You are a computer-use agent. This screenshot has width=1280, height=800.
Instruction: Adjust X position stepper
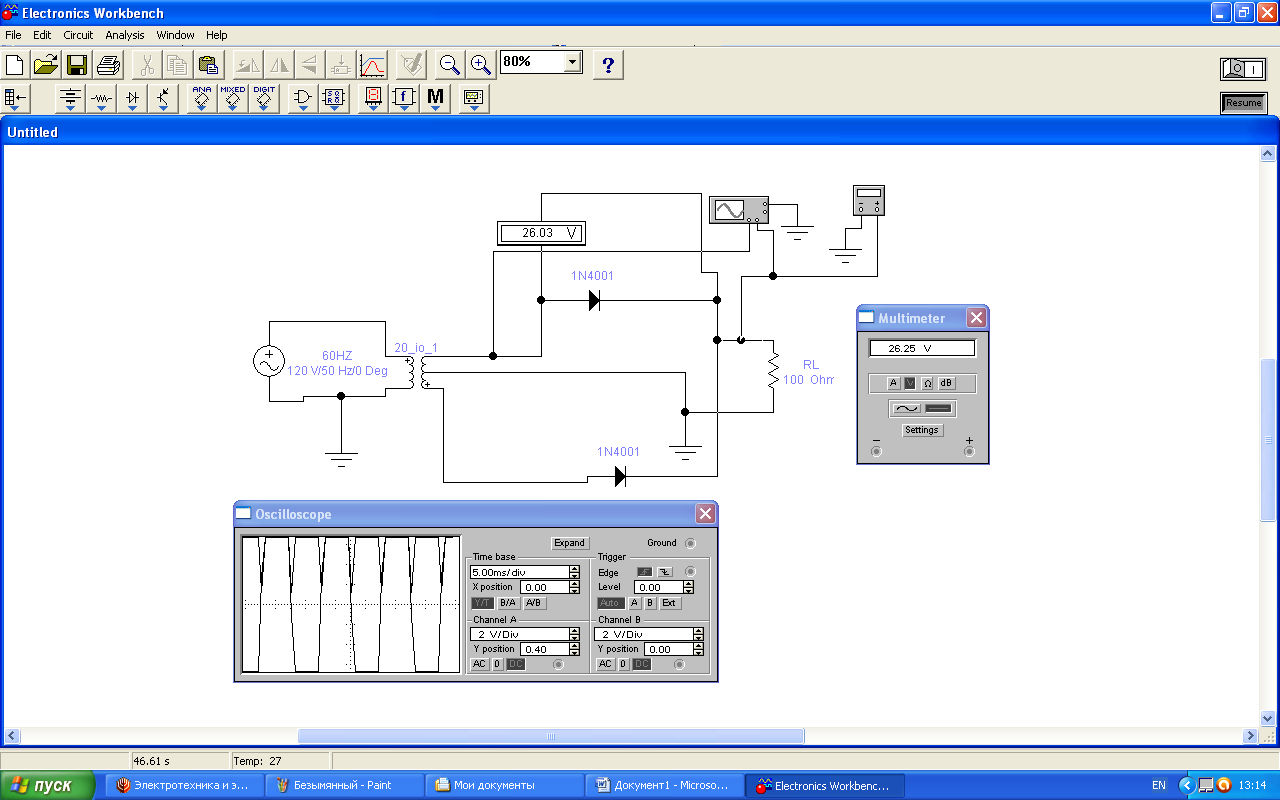pyautogui.click(x=574, y=587)
